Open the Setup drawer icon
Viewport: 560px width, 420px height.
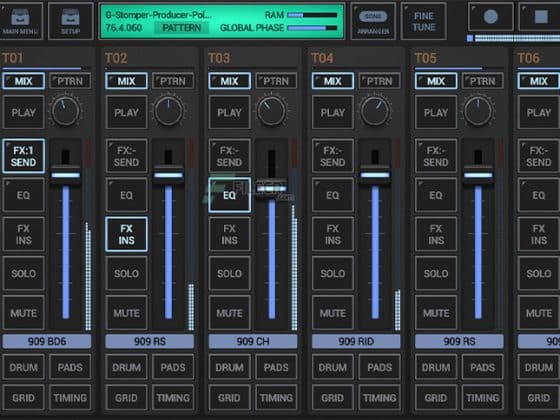click(x=70, y=21)
